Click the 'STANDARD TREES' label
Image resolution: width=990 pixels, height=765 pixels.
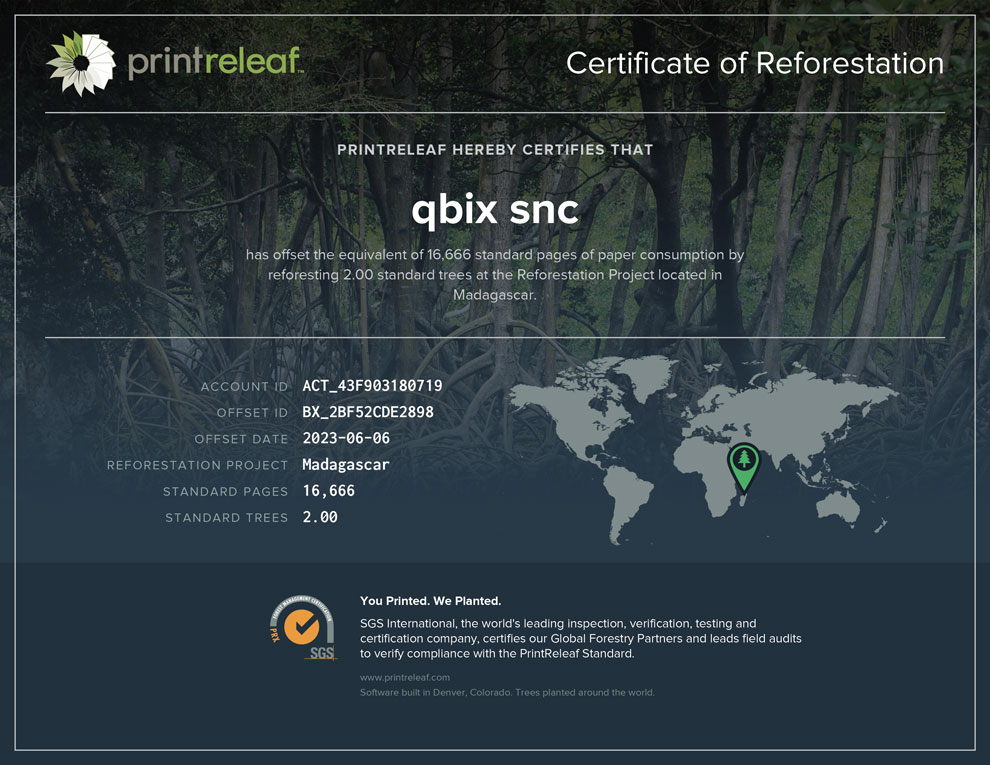point(227,518)
